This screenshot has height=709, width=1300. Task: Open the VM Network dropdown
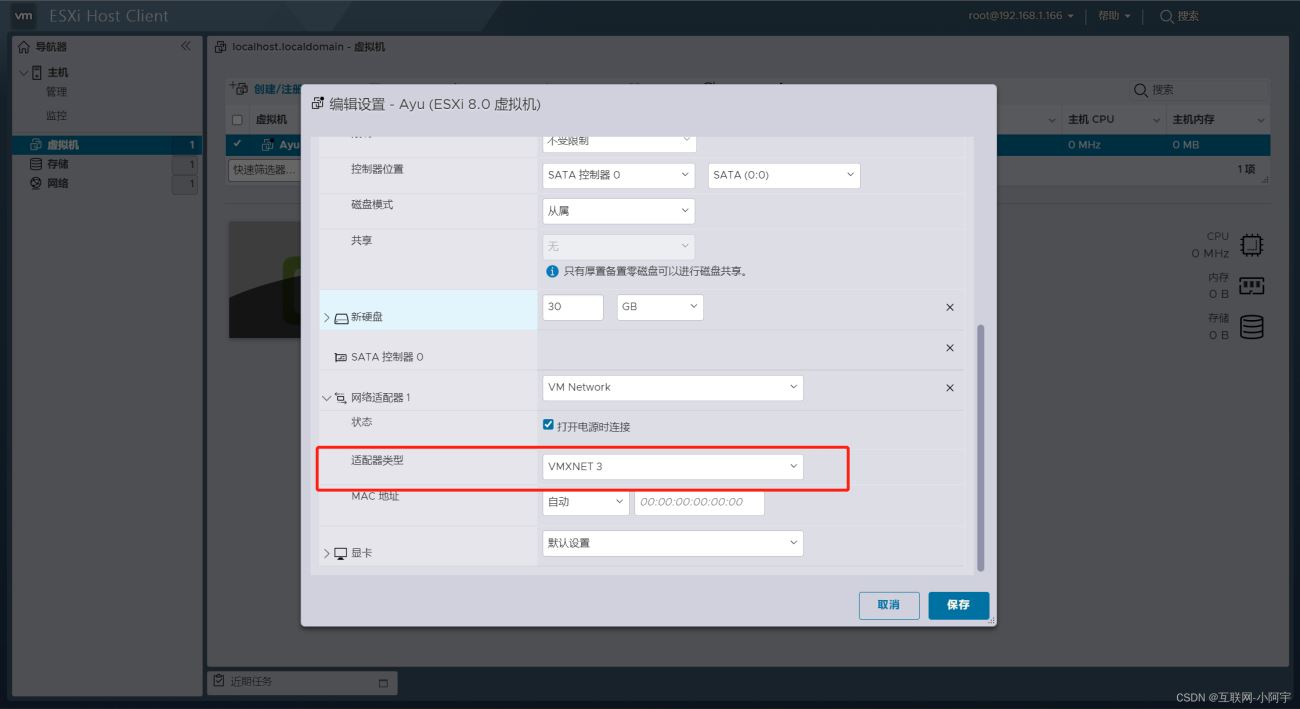coord(673,388)
